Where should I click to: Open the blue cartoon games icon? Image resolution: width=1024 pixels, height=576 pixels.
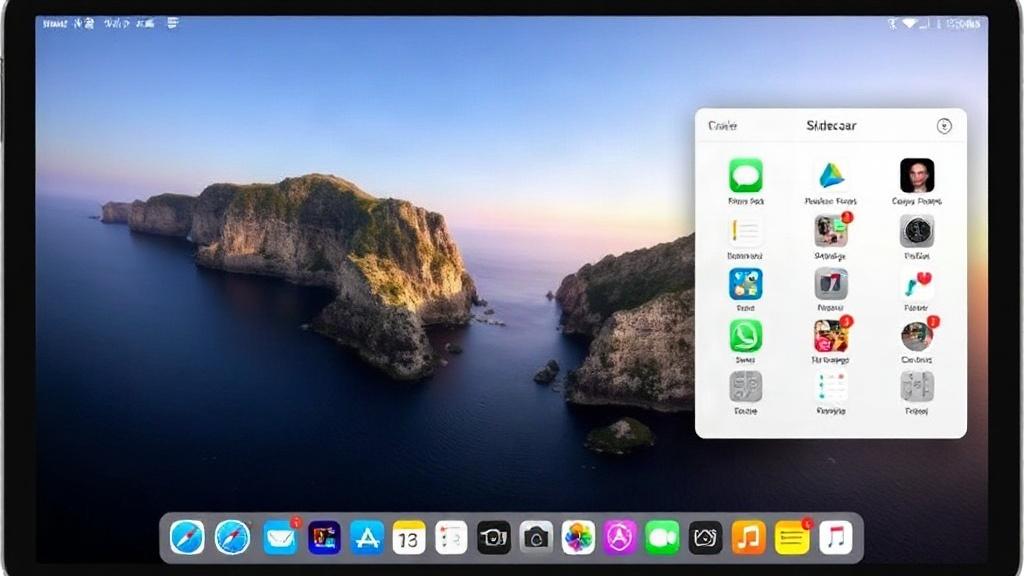(745, 284)
